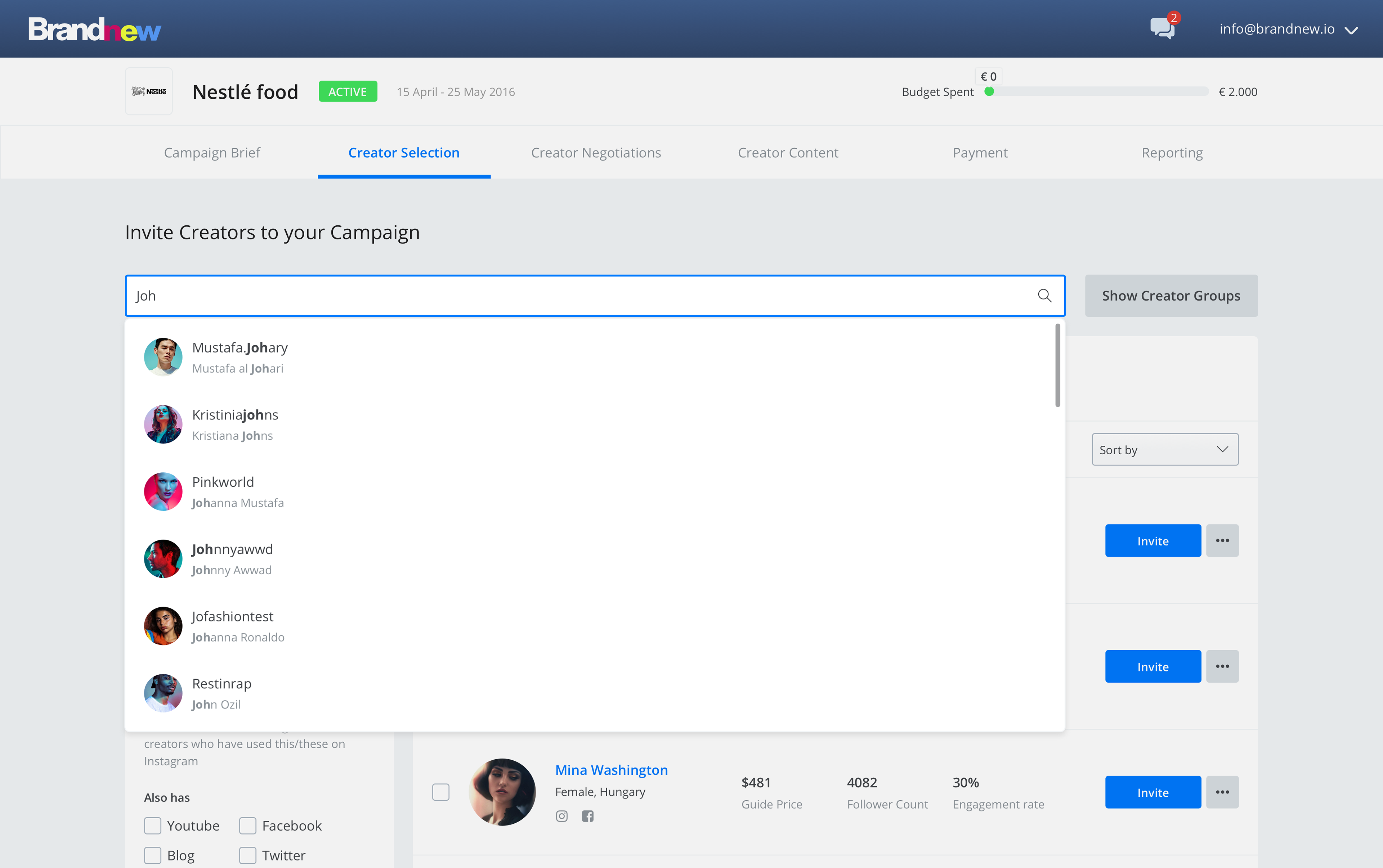Switch to the Campaign Brief tab
This screenshot has height=868, width=1383.
pyautogui.click(x=212, y=153)
